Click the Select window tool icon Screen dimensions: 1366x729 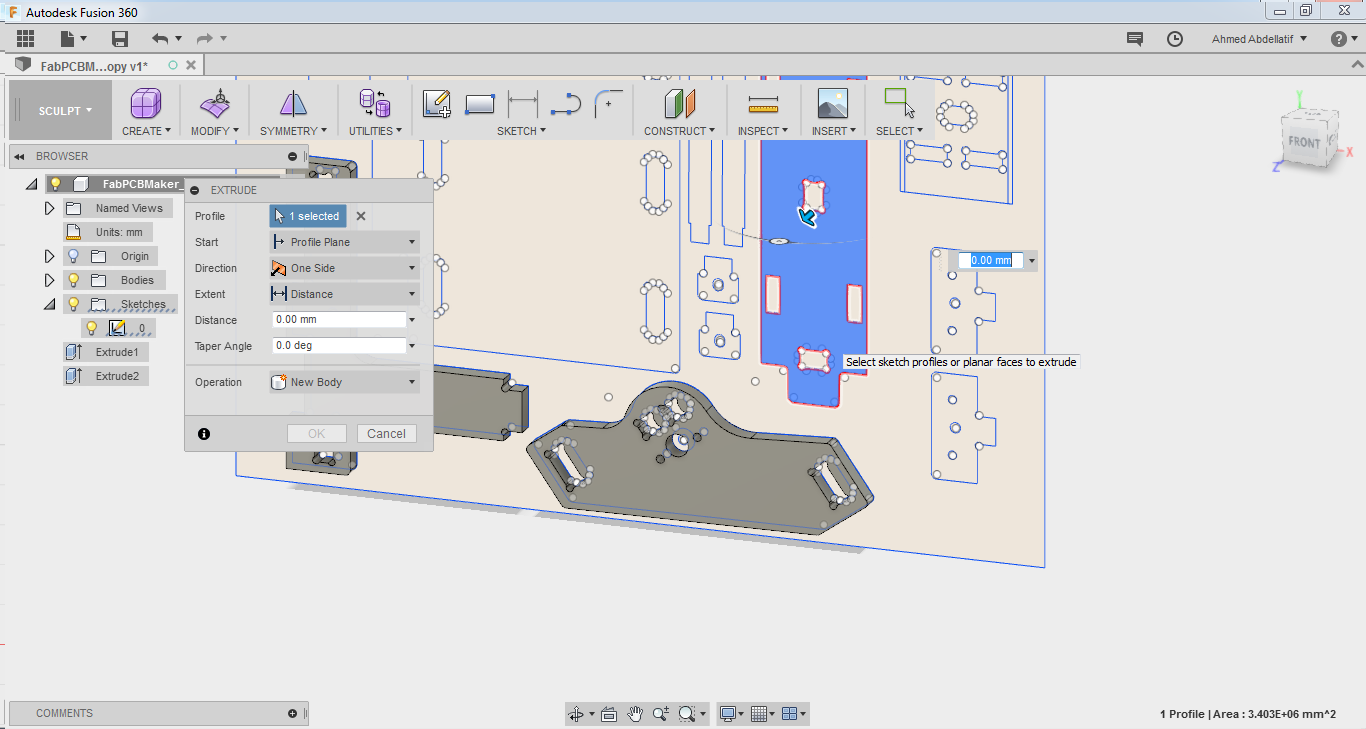(898, 103)
